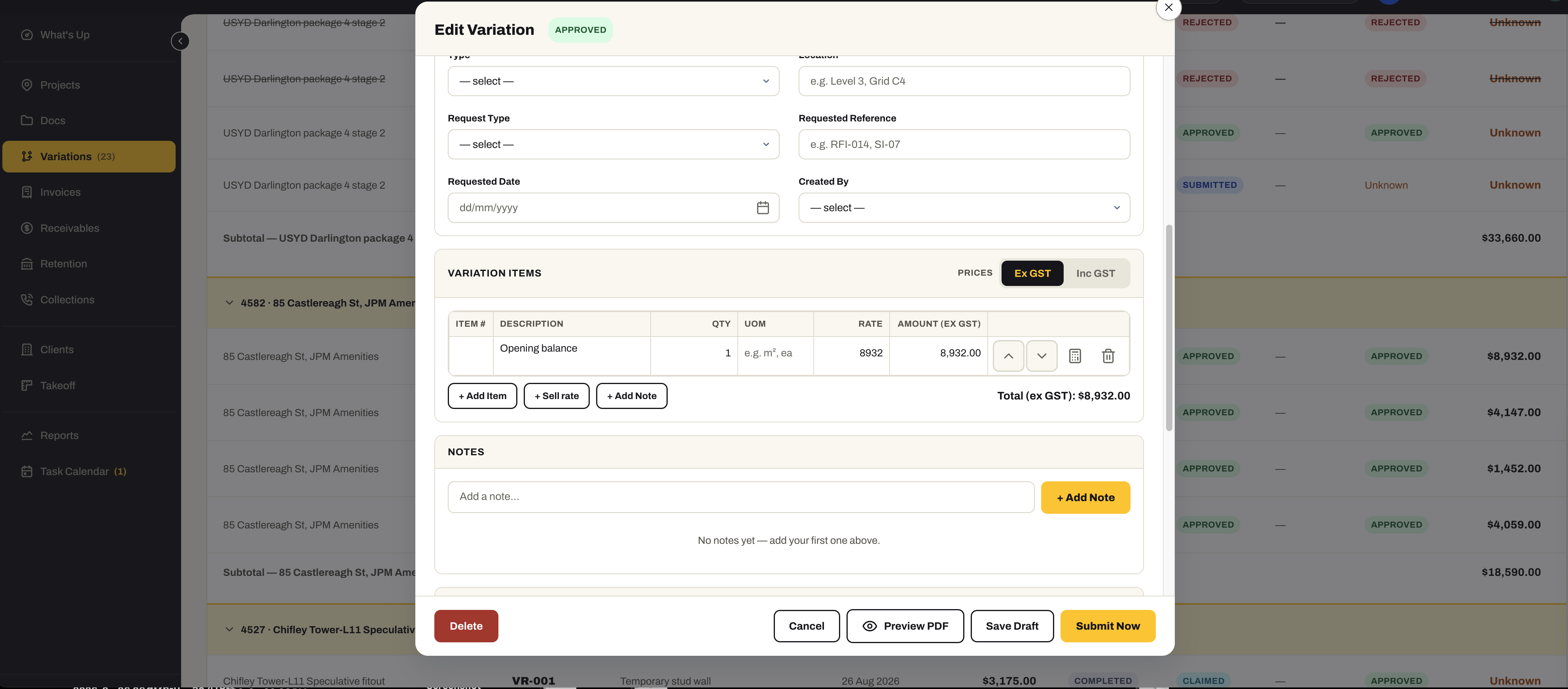Click the Rate field showing 8932
Screen dimensions: 1568x689
[x=852, y=353]
